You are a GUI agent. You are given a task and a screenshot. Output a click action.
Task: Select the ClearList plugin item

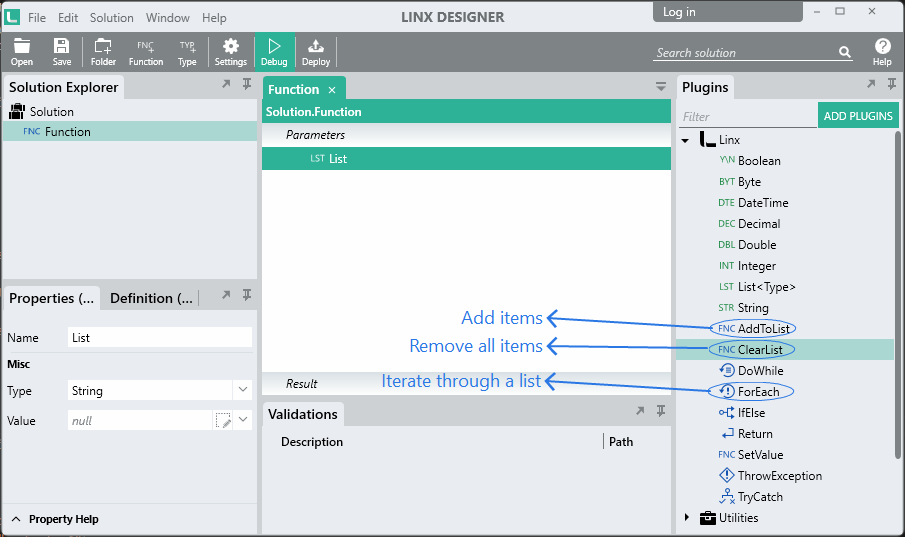[750, 349]
